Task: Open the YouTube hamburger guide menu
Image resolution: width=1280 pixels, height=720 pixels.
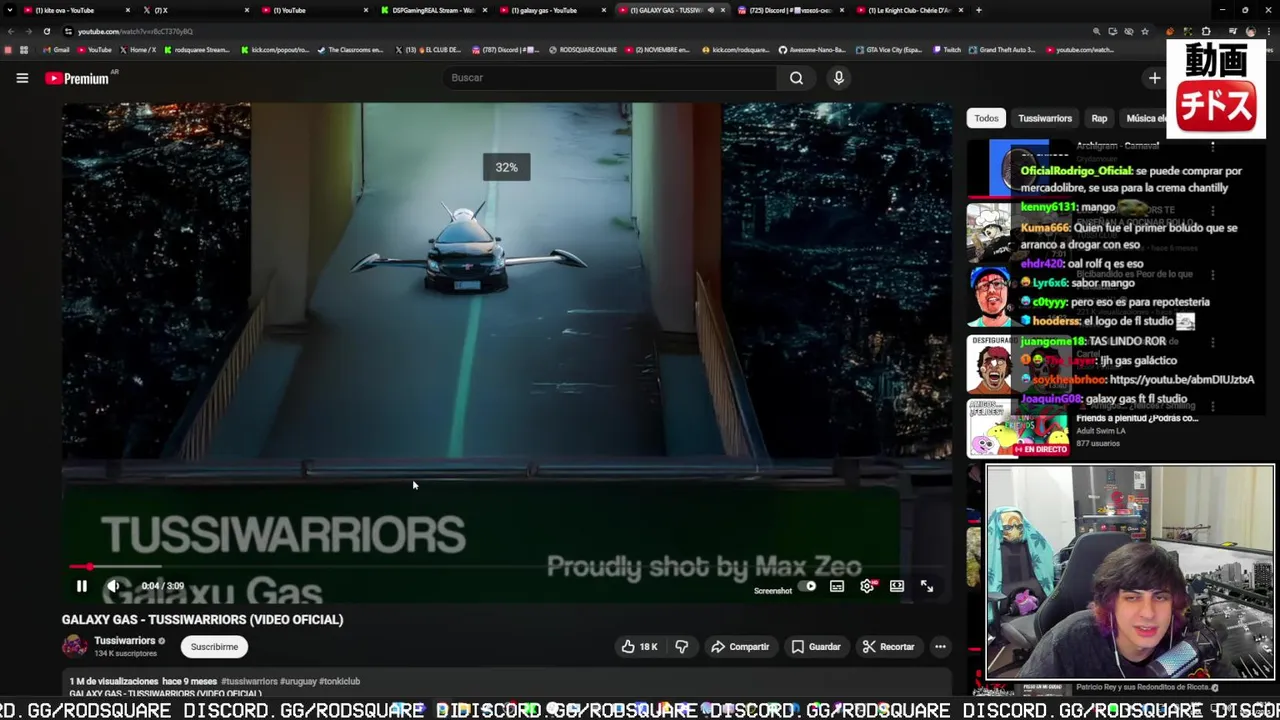Action: pyautogui.click(x=22, y=78)
